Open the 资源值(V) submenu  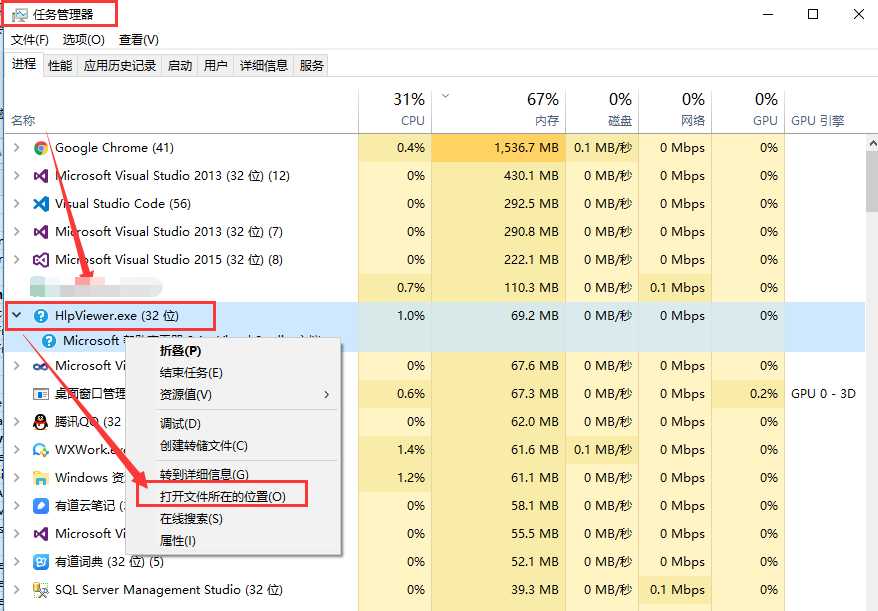pyautogui.click(x=233, y=395)
